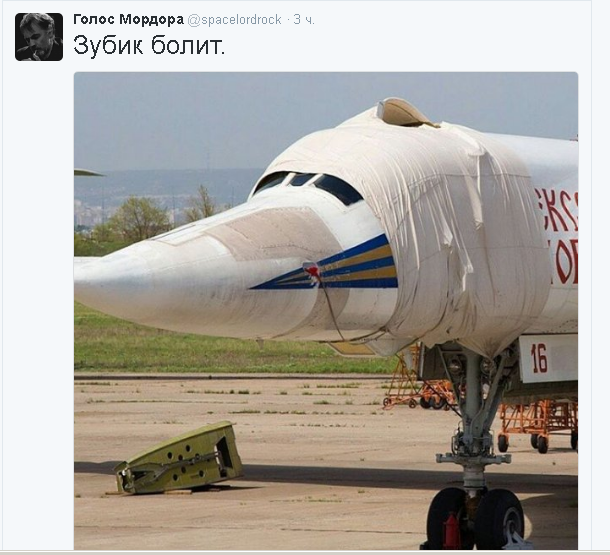The width and height of the screenshot is (610, 555).
Task: Click the red lettering on the fuselage
Action: 559,235
